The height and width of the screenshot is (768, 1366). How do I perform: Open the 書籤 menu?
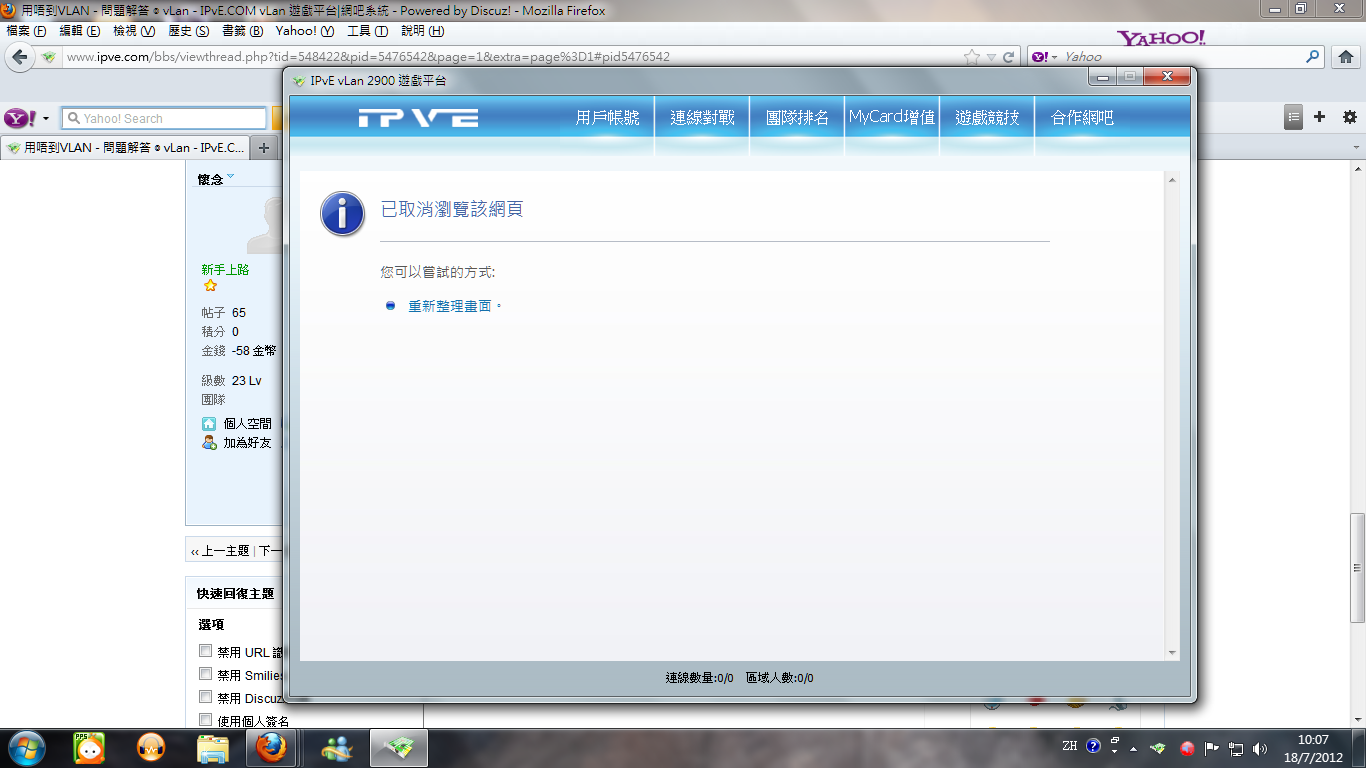click(x=242, y=31)
